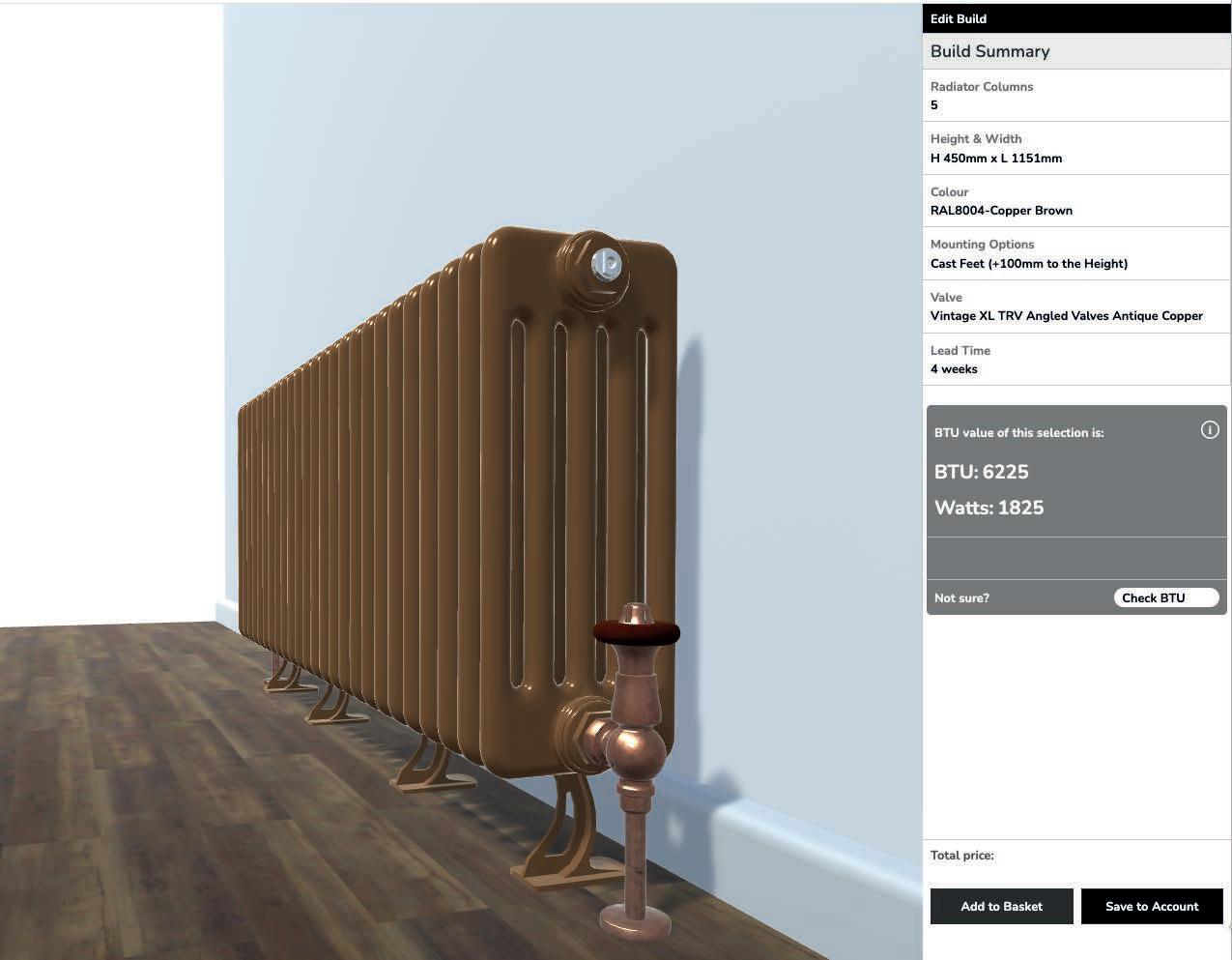The width and height of the screenshot is (1232, 960).
Task: Click the Watts: 1825 value text
Action: pyautogui.click(x=988, y=508)
